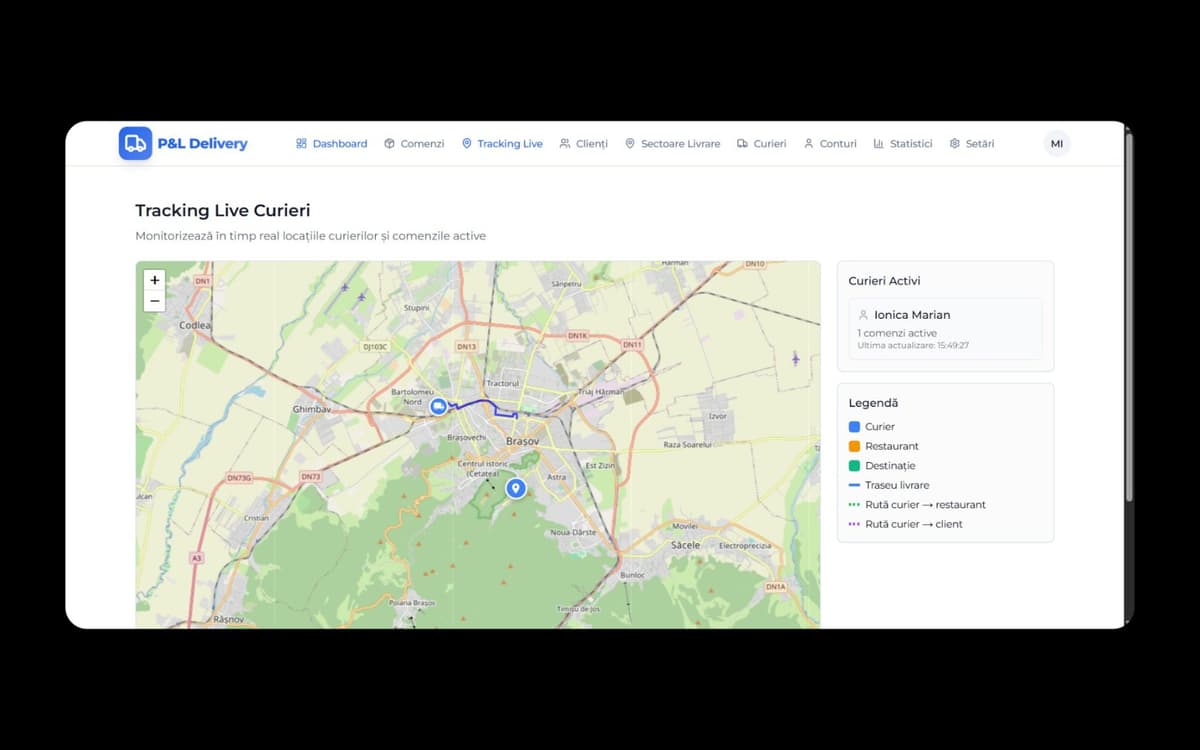Click the Brașov city label on map
The image size is (1200, 750).
pos(523,441)
